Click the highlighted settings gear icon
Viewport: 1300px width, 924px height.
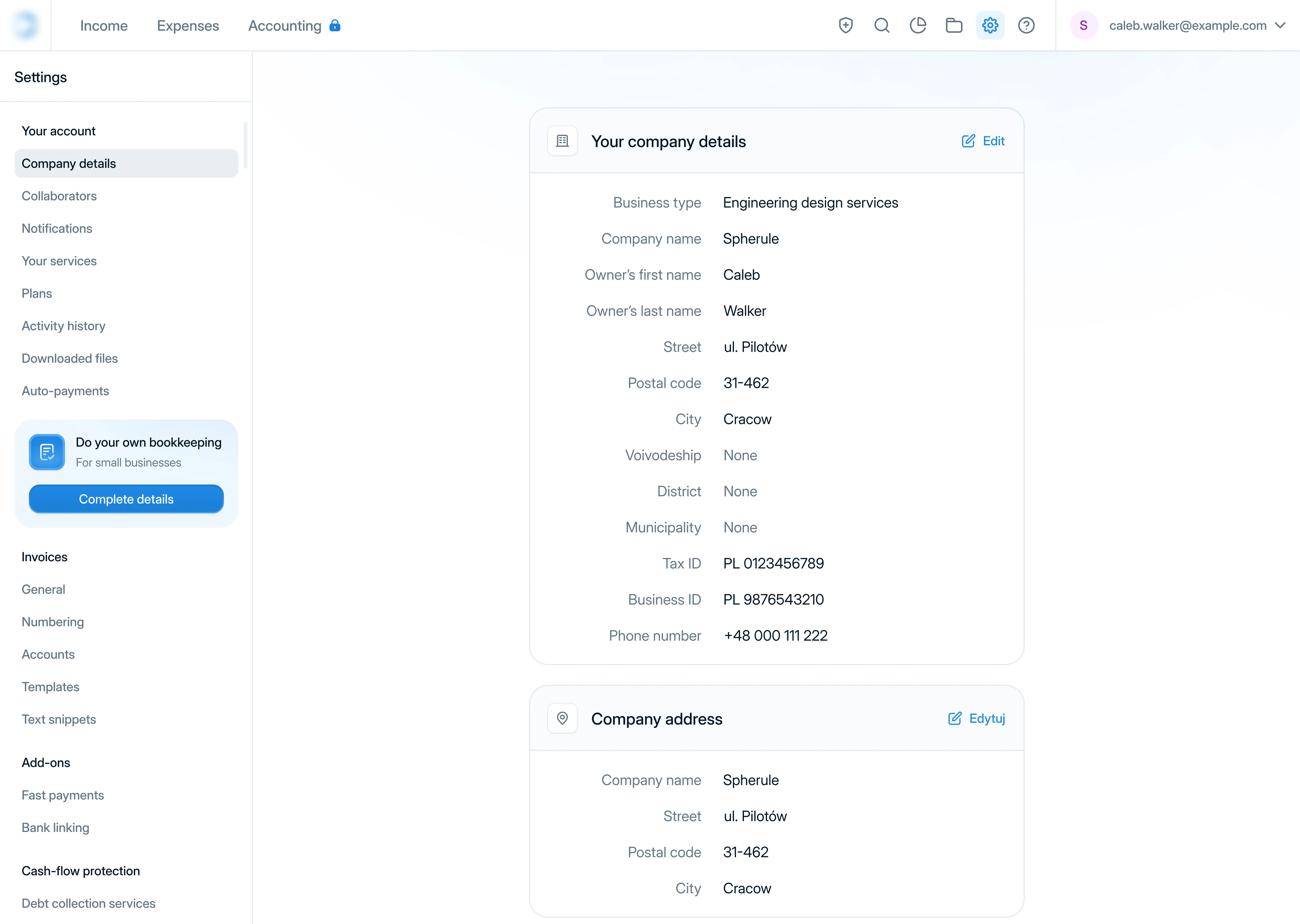pyautogui.click(x=990, y=25)
